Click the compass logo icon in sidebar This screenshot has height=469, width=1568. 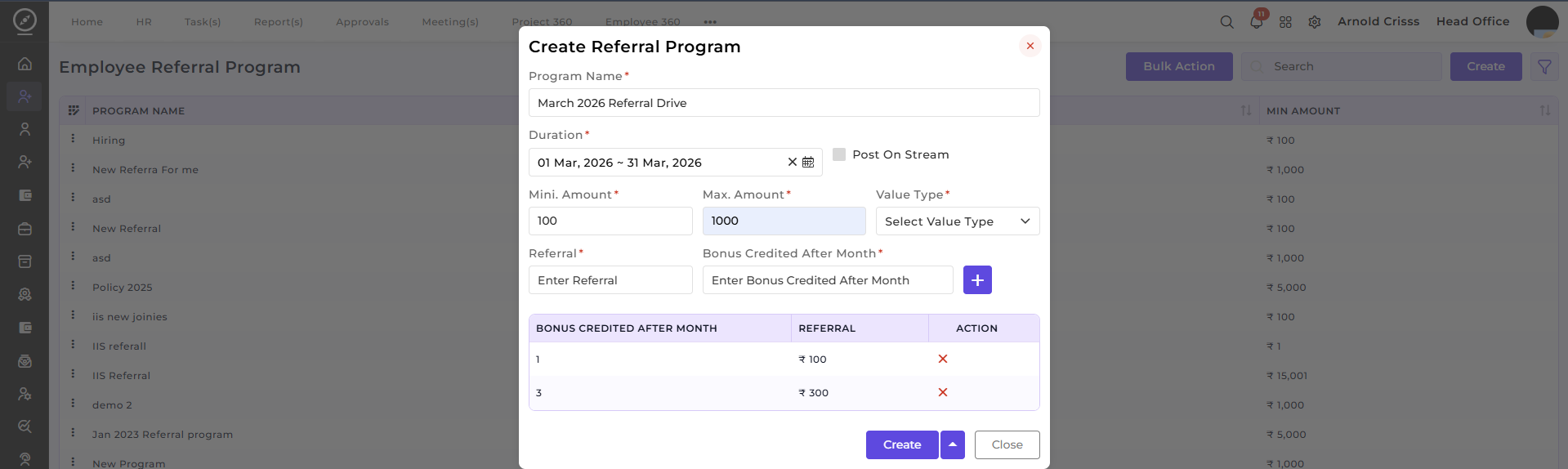click(25, 20)
